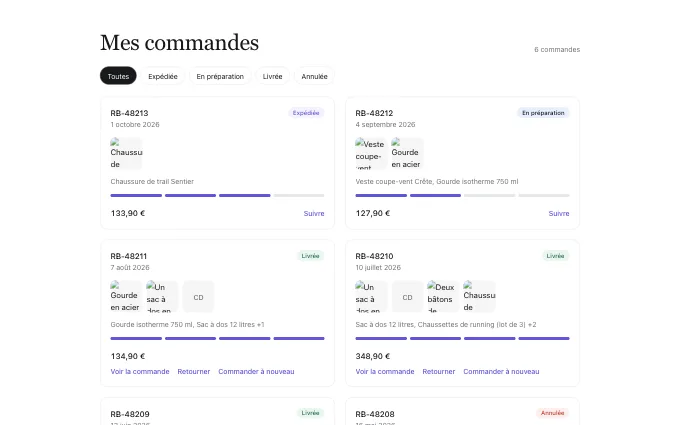680x425 pixels.
Task: Click the total 127,90 €
Action: tap(373, 213)
